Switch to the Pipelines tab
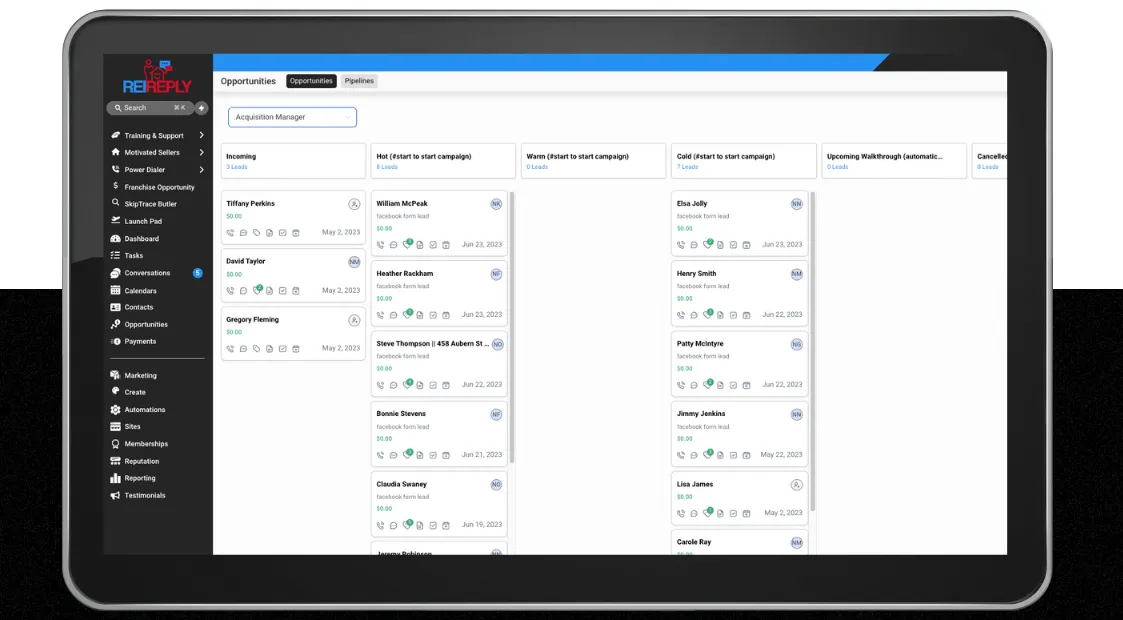Screen dimensions: 1123x620 point(359,81)
